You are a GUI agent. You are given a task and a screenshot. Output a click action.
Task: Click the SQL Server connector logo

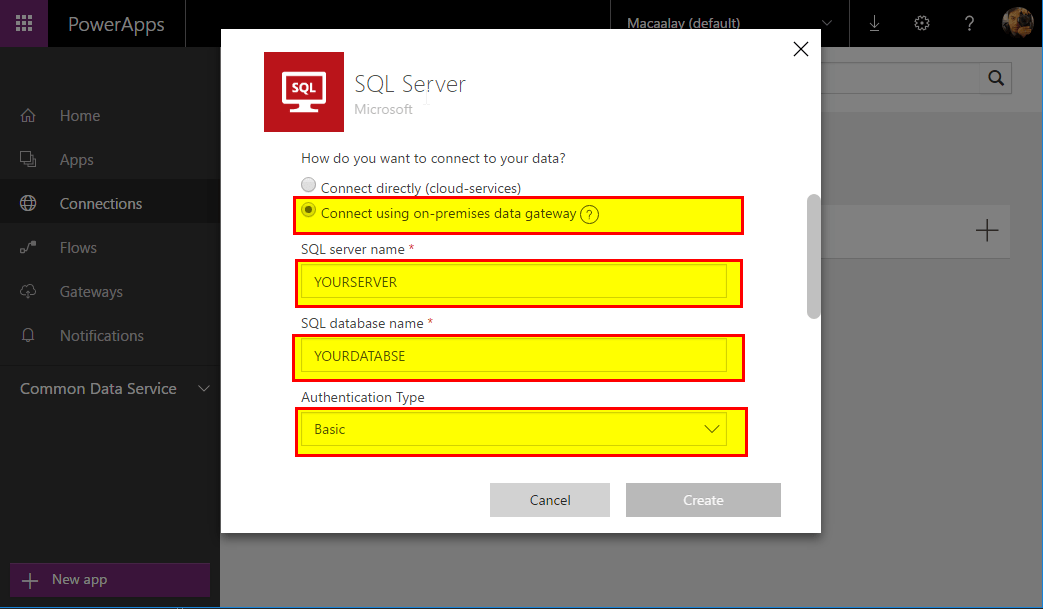(304, 92)
